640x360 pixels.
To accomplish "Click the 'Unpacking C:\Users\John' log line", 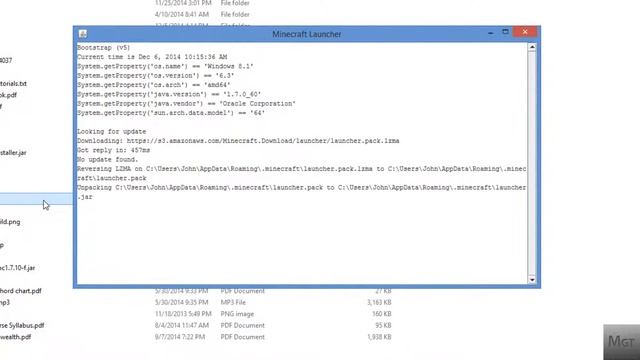I will point(302,193).
